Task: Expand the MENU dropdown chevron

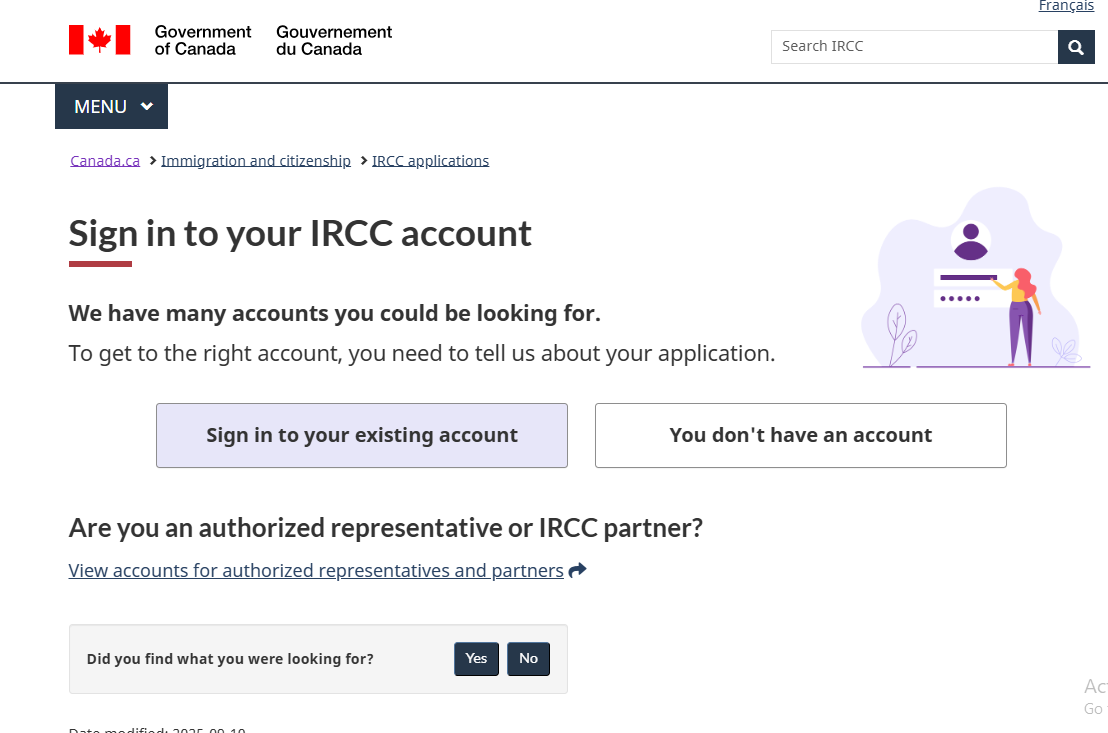Action: coord(147,106)
